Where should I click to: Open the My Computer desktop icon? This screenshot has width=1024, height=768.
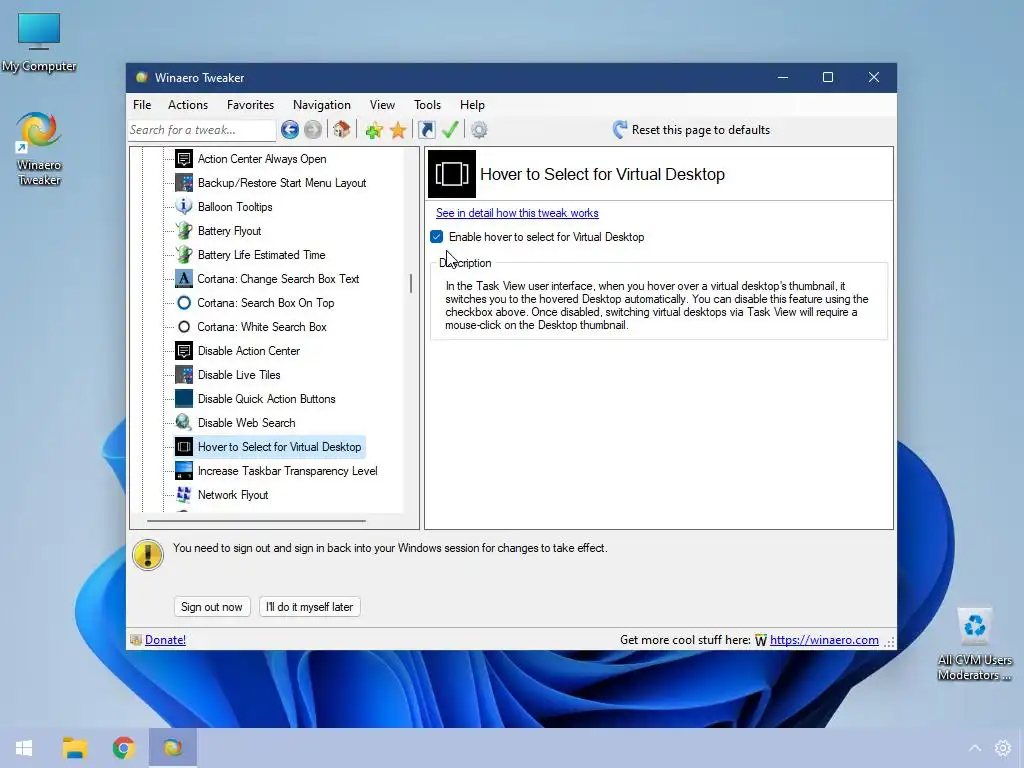coord(39,43)
